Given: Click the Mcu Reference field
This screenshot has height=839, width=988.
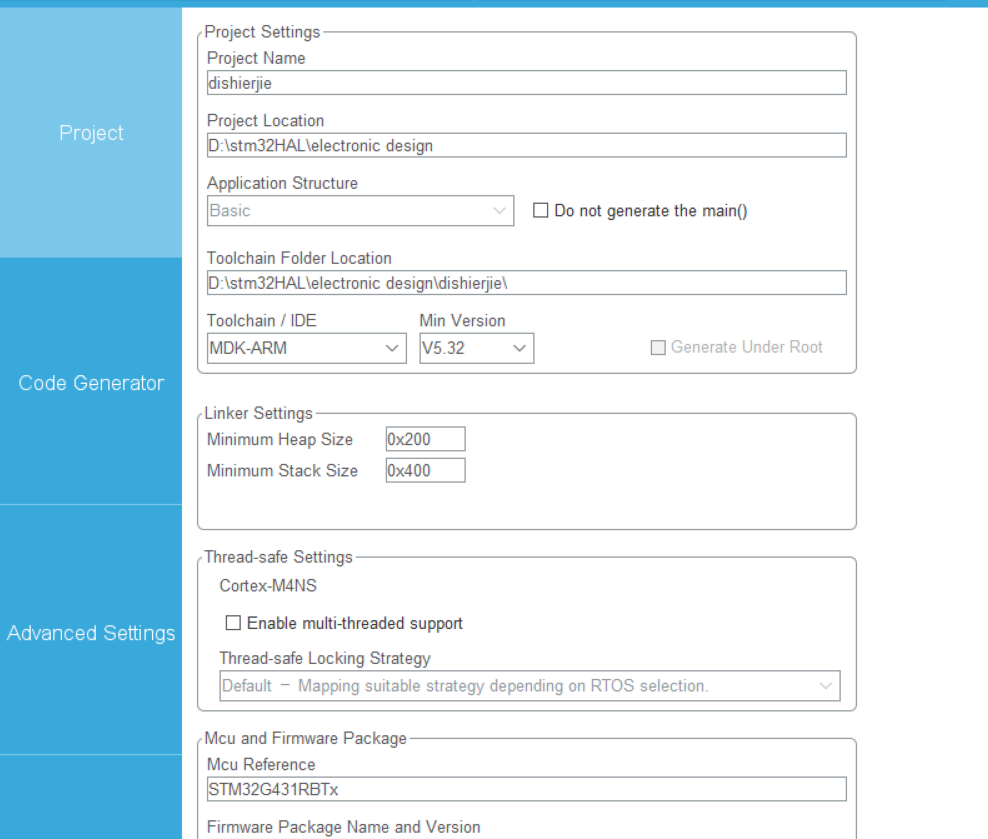Looking at the screenshot, I should pyautogui.click(x=526, y=789).
